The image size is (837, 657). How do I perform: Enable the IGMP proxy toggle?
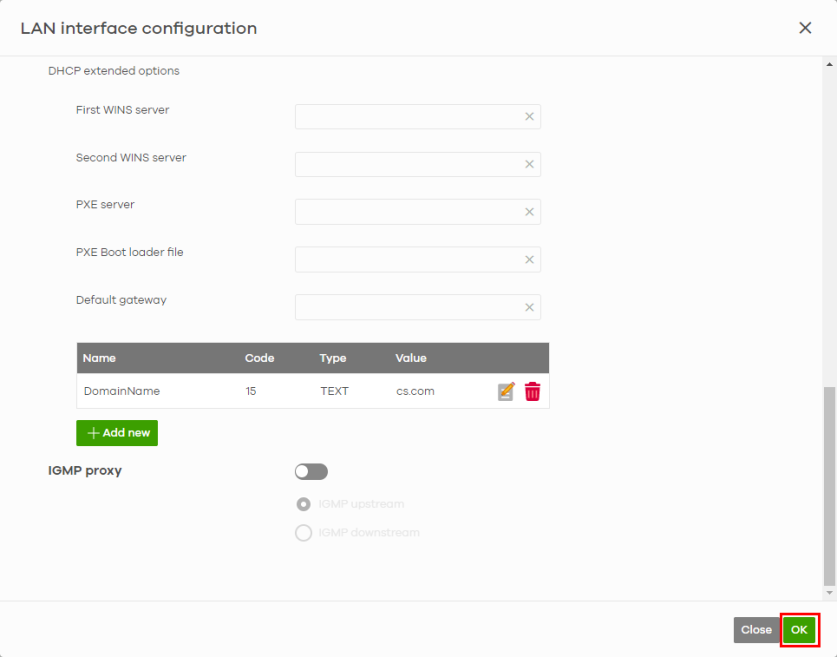click(x=311, y=472)
